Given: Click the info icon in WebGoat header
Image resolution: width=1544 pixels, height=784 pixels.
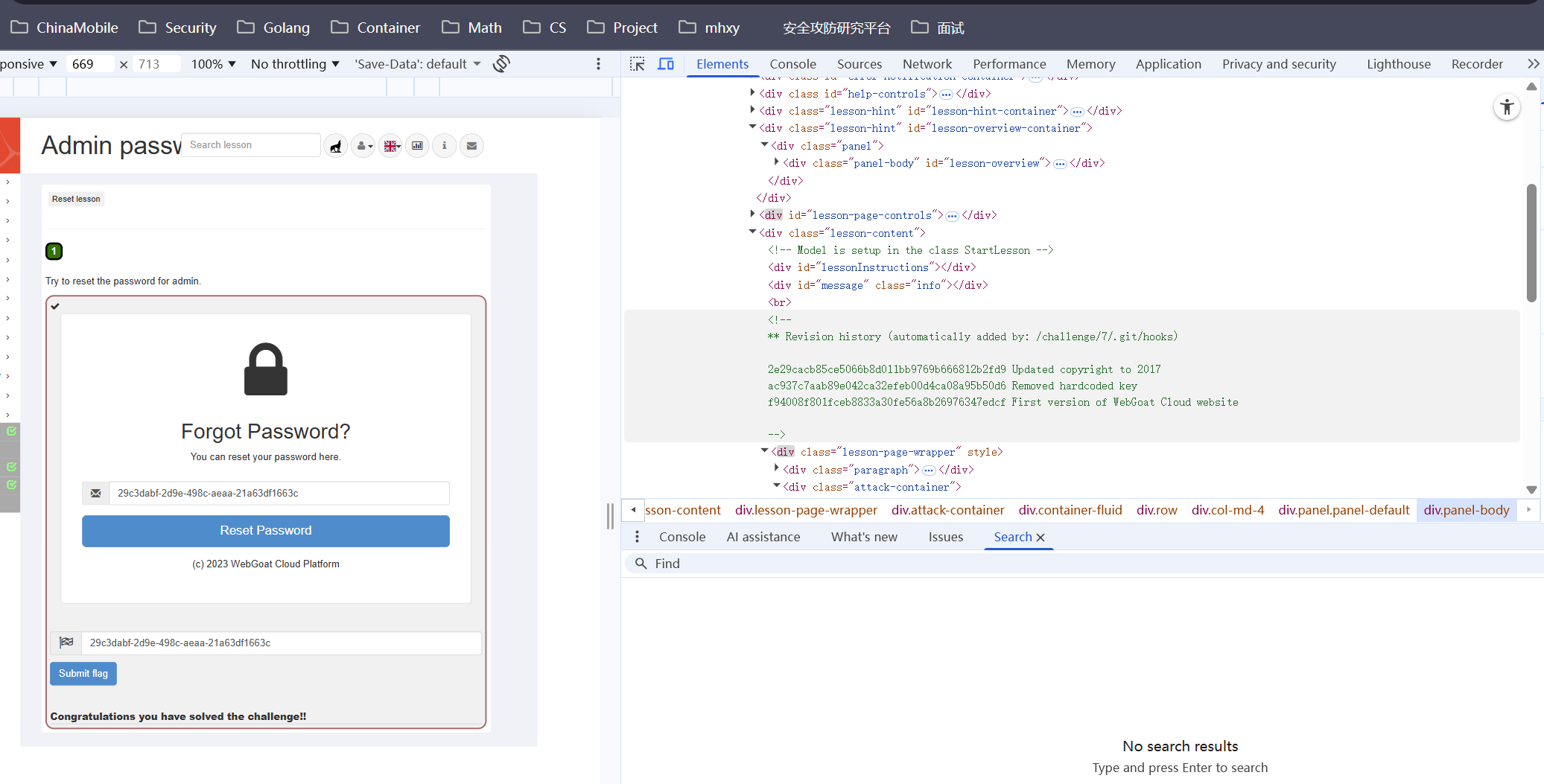Looking at the screenshot, I should tap(445, 146).
